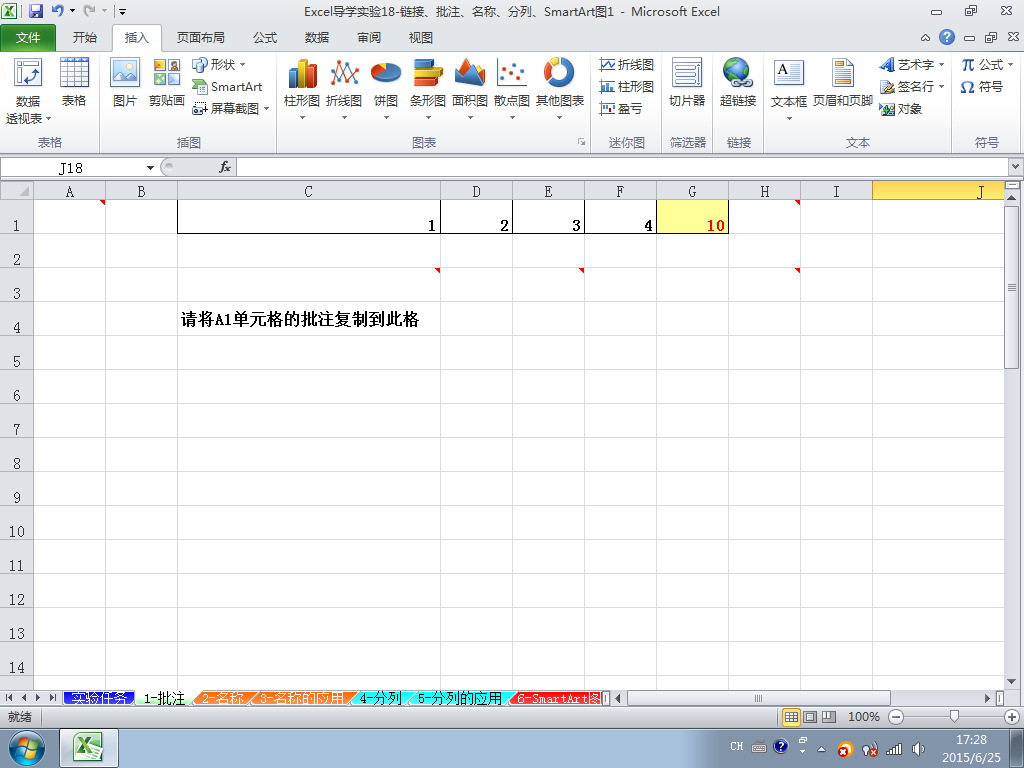Switch to the 审阅 Review tab
The height and width of the screenshot is (768, 1024).
(369, 38)
